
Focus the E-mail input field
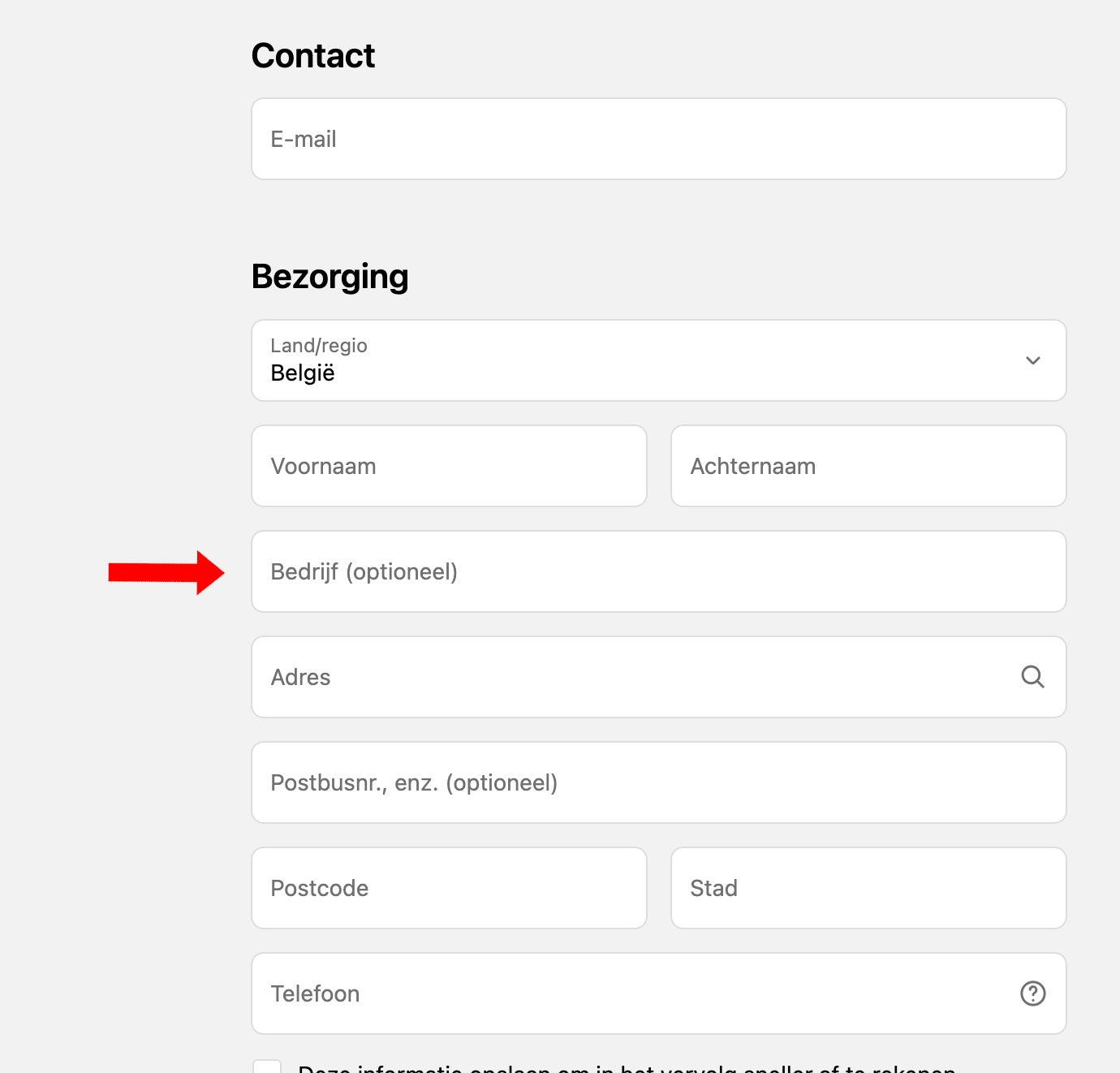[658, 139]
